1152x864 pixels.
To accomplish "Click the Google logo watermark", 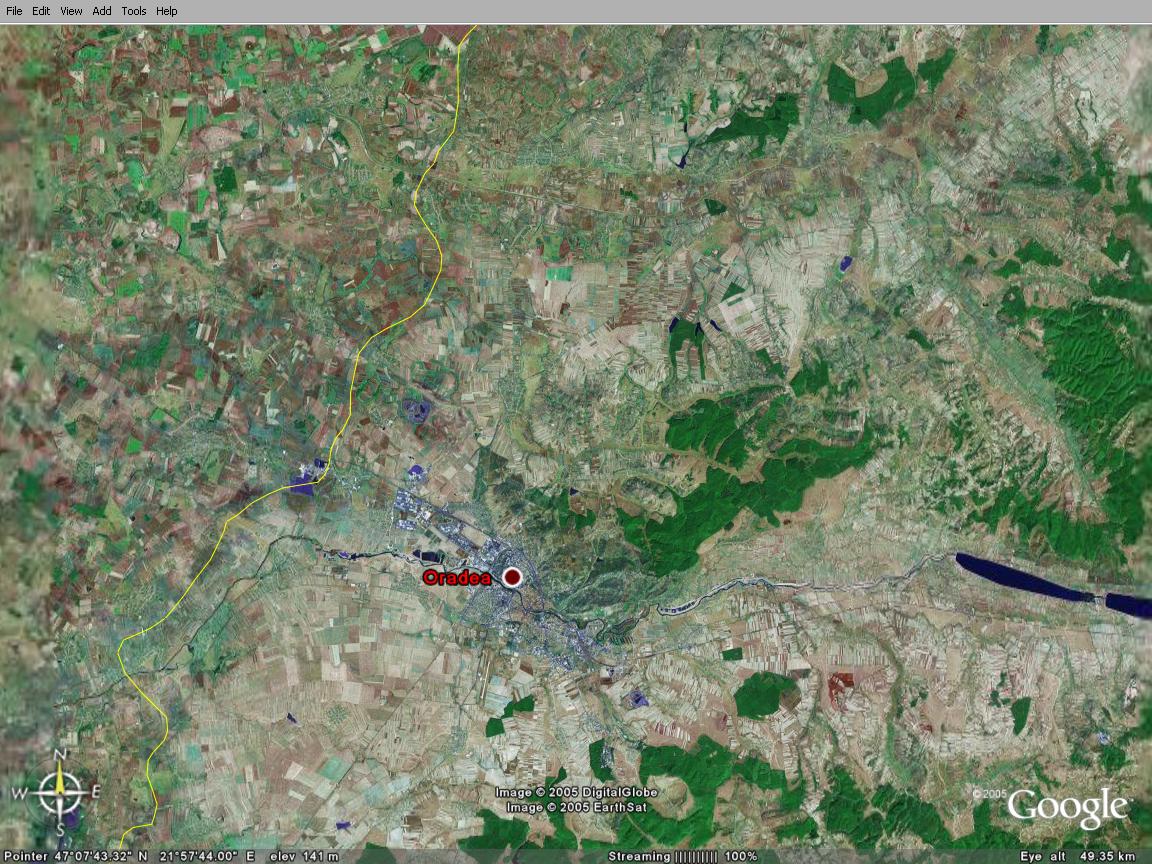I will tap(1067, 808).
